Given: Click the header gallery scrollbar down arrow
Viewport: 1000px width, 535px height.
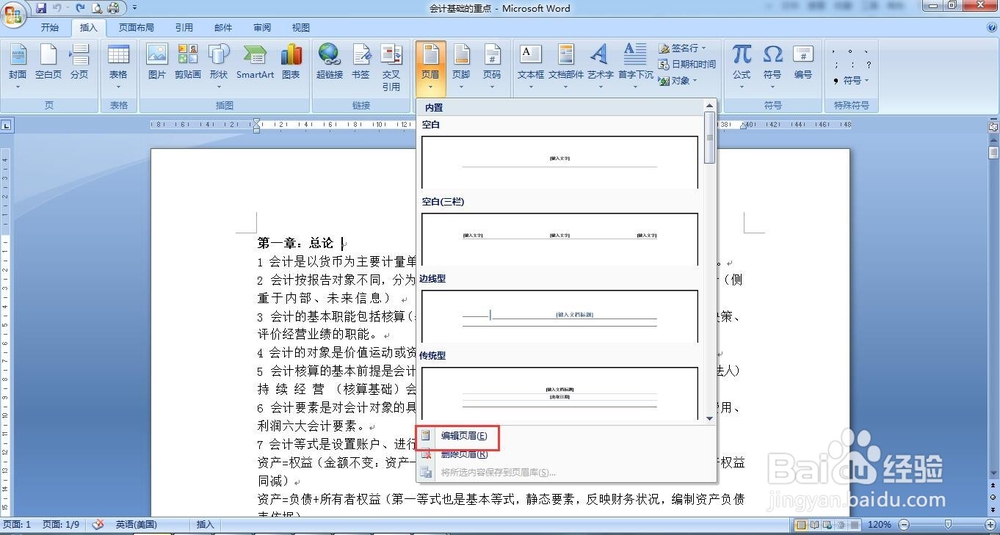Looking at the screenshot, I should 709,418.
